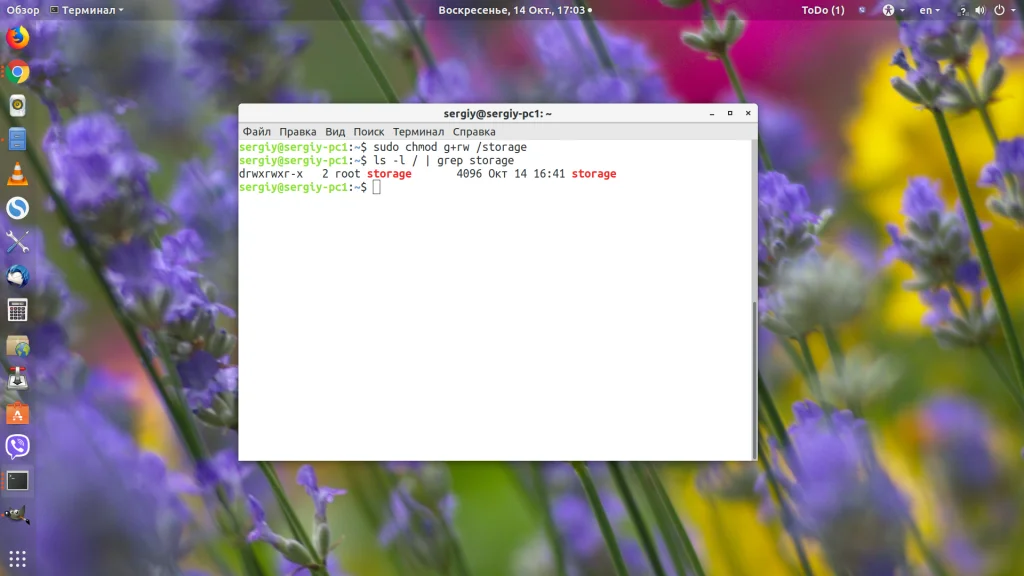Open the Viber tray indicator in top bar
Viewport: 1024px width, 576px height.
click(862, 10)
